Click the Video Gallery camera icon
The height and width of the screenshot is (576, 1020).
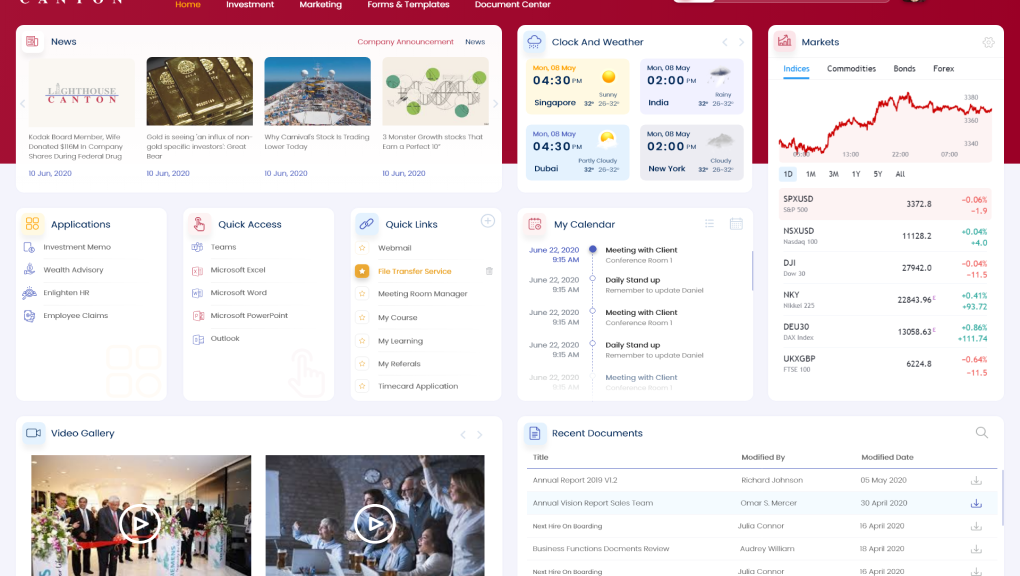pos(33,433)
